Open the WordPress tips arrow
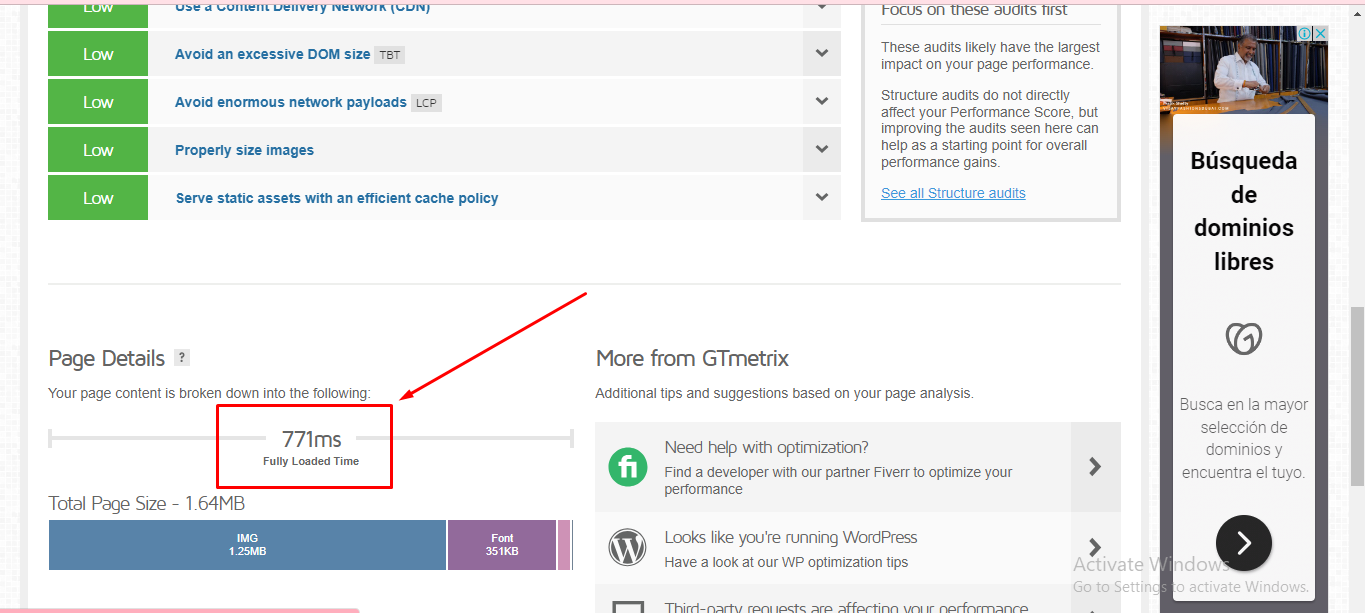 point(1095,547)
